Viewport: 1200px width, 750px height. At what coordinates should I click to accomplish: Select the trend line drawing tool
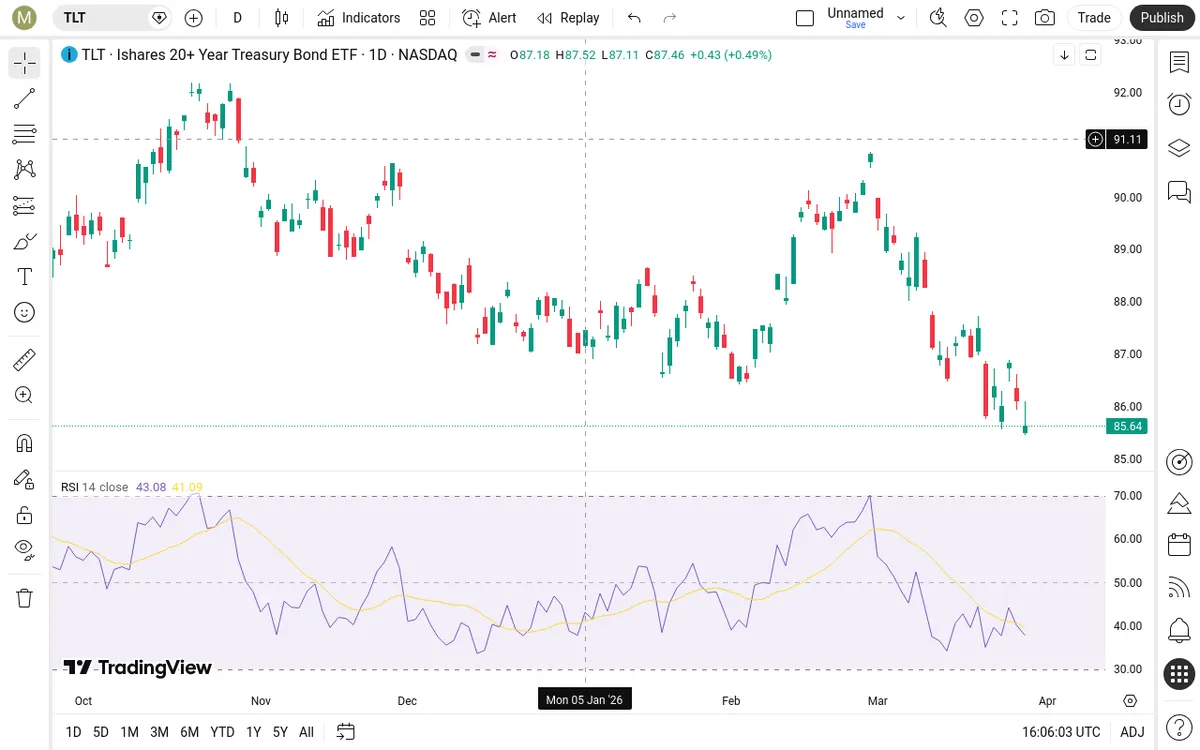[x=25, y=98]
